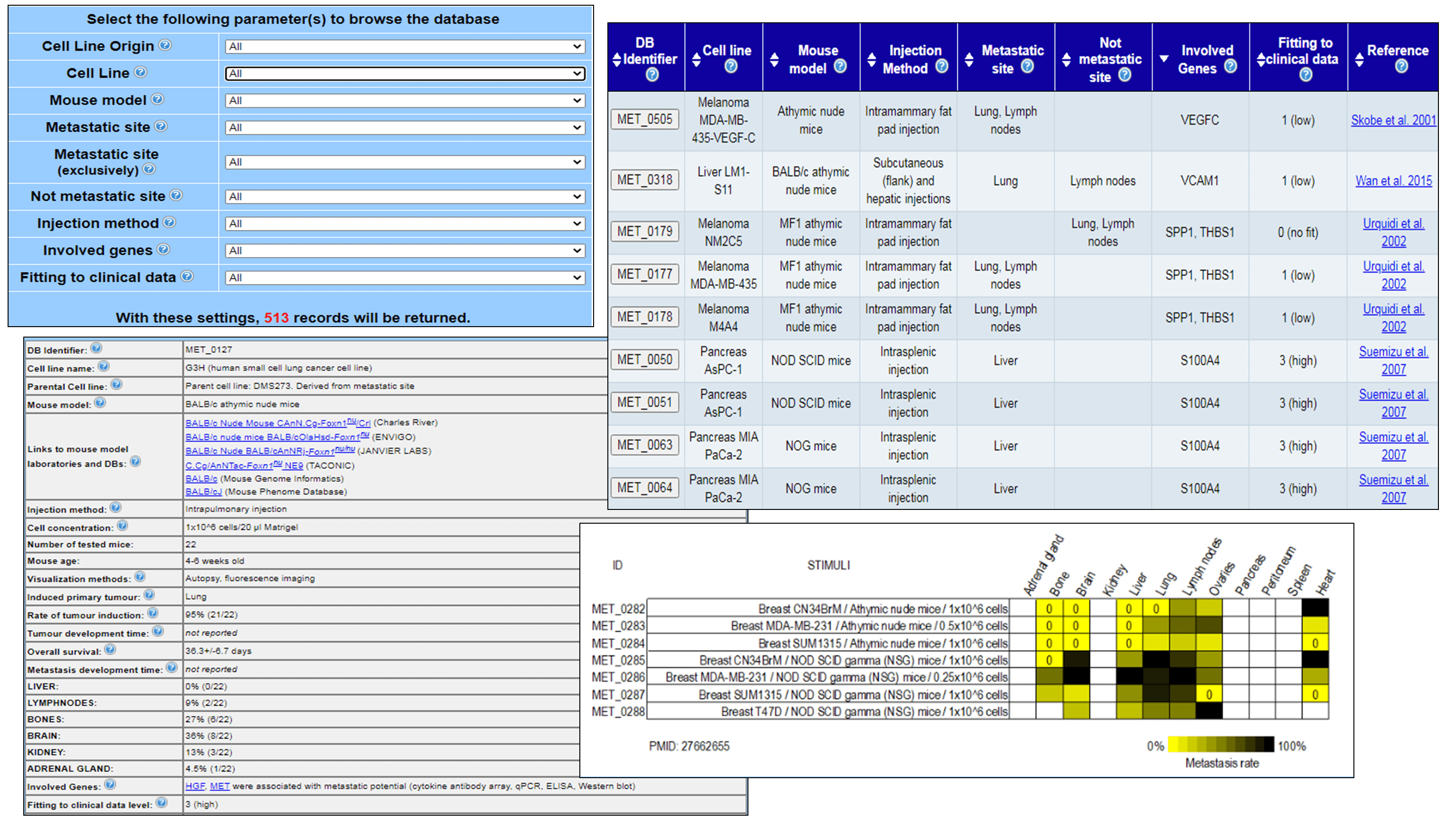Click 'Intrapulmonary injection' value

(236, 508)
